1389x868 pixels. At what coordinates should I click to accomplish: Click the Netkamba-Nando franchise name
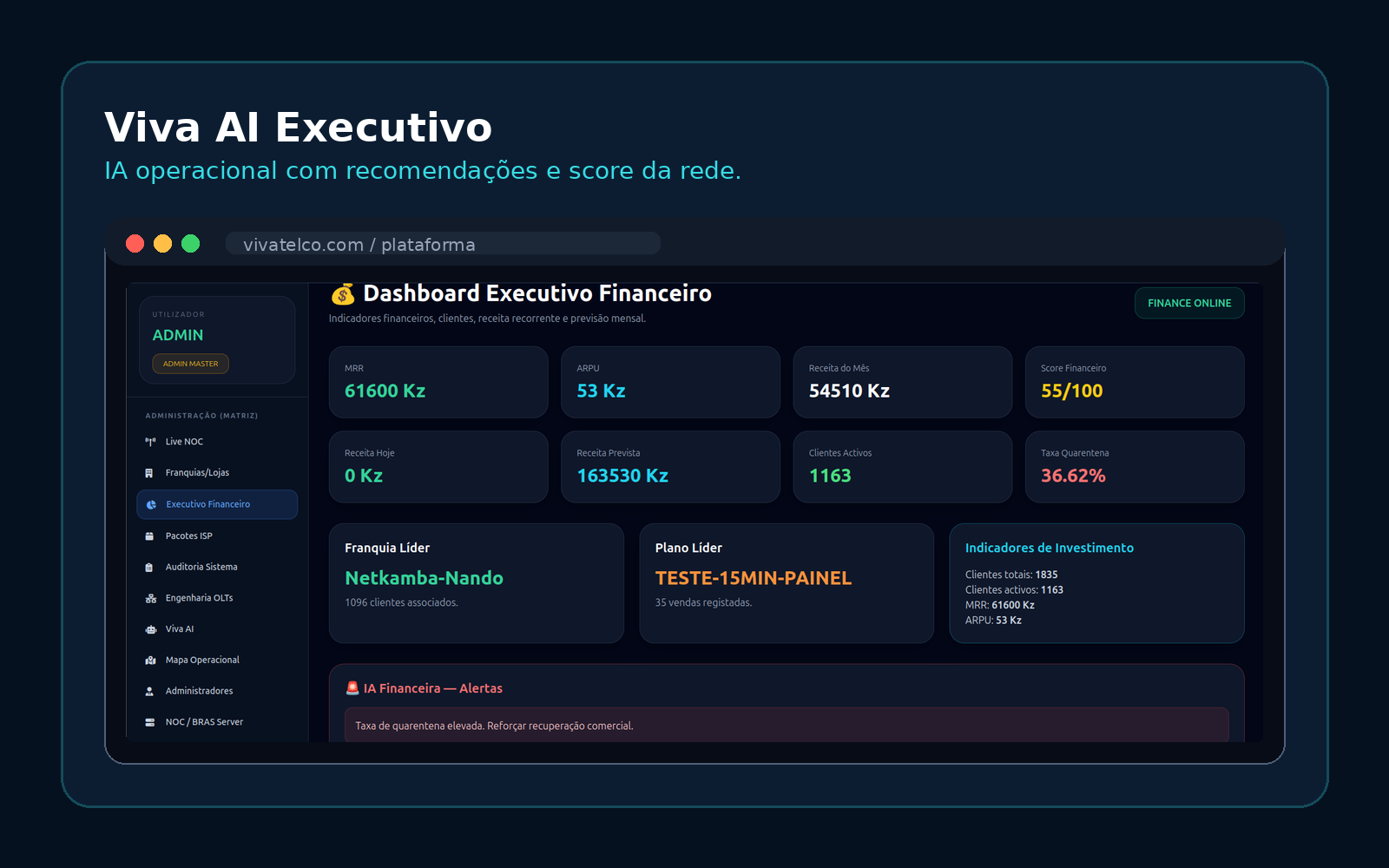pos(424,578)
